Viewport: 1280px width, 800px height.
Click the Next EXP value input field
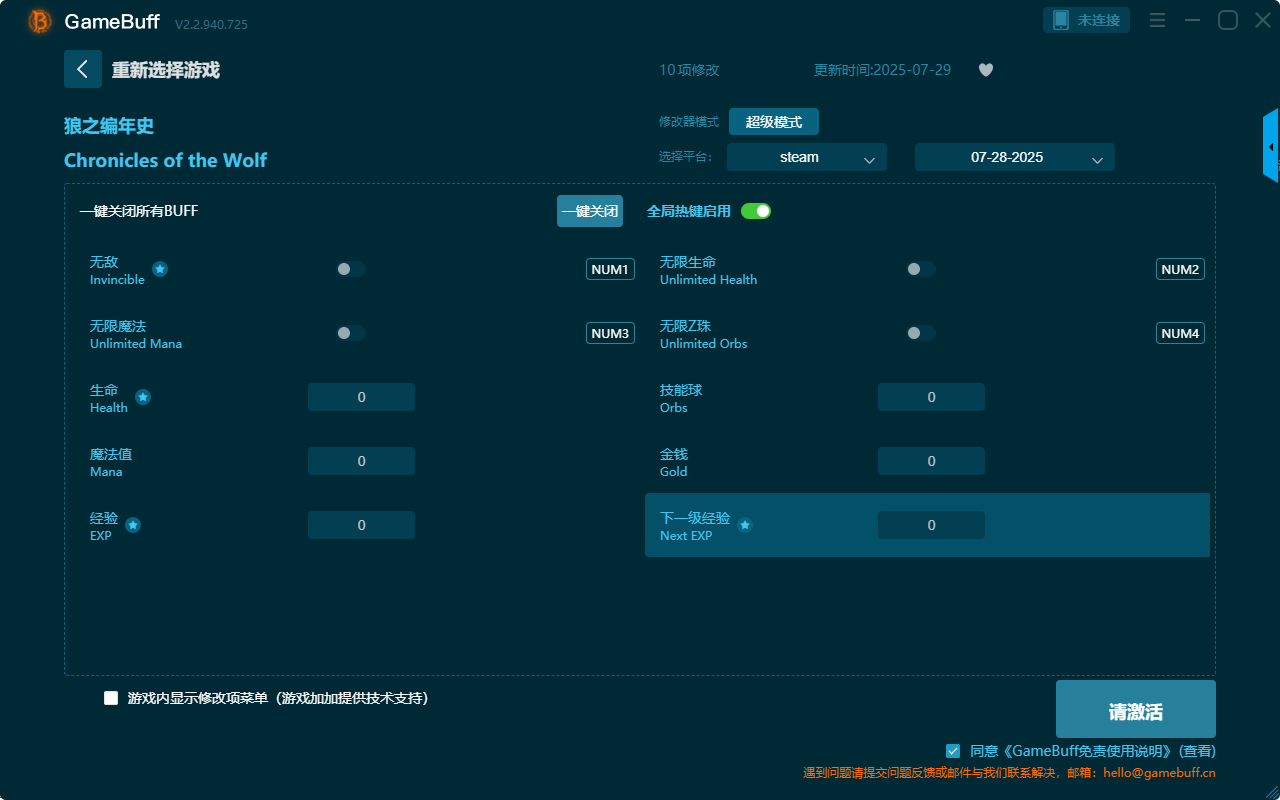(x=931, y=525)
